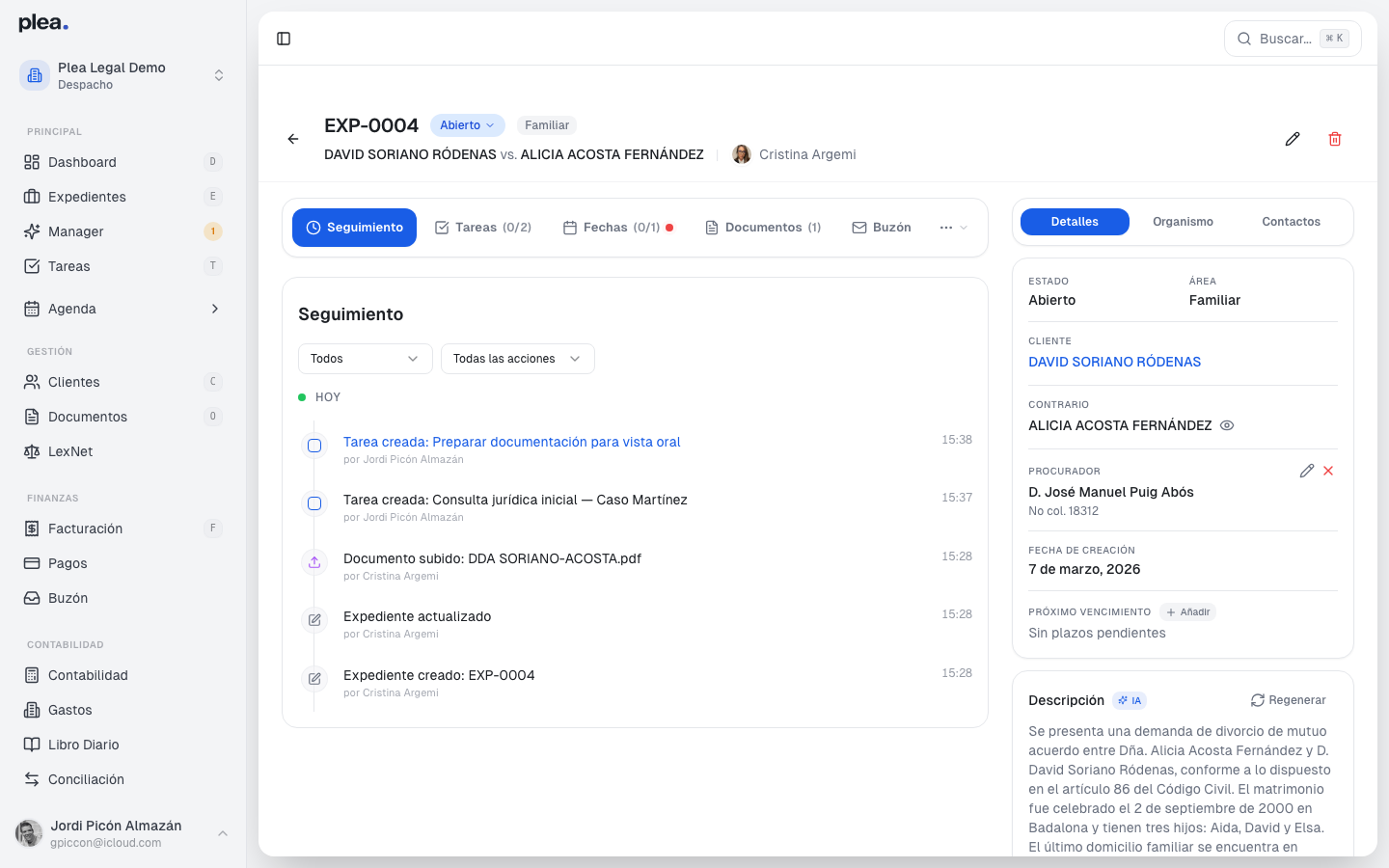Check task Consulta jurídica inicial — Caso Martínez
Viewport: 1389px width, 868px height.
point(314,503)
